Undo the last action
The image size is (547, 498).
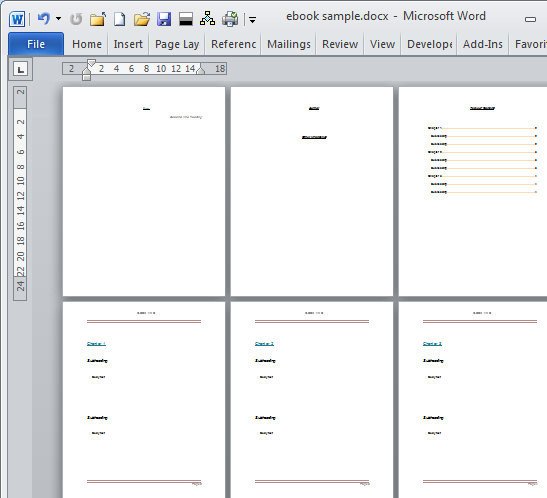point(44,19)
